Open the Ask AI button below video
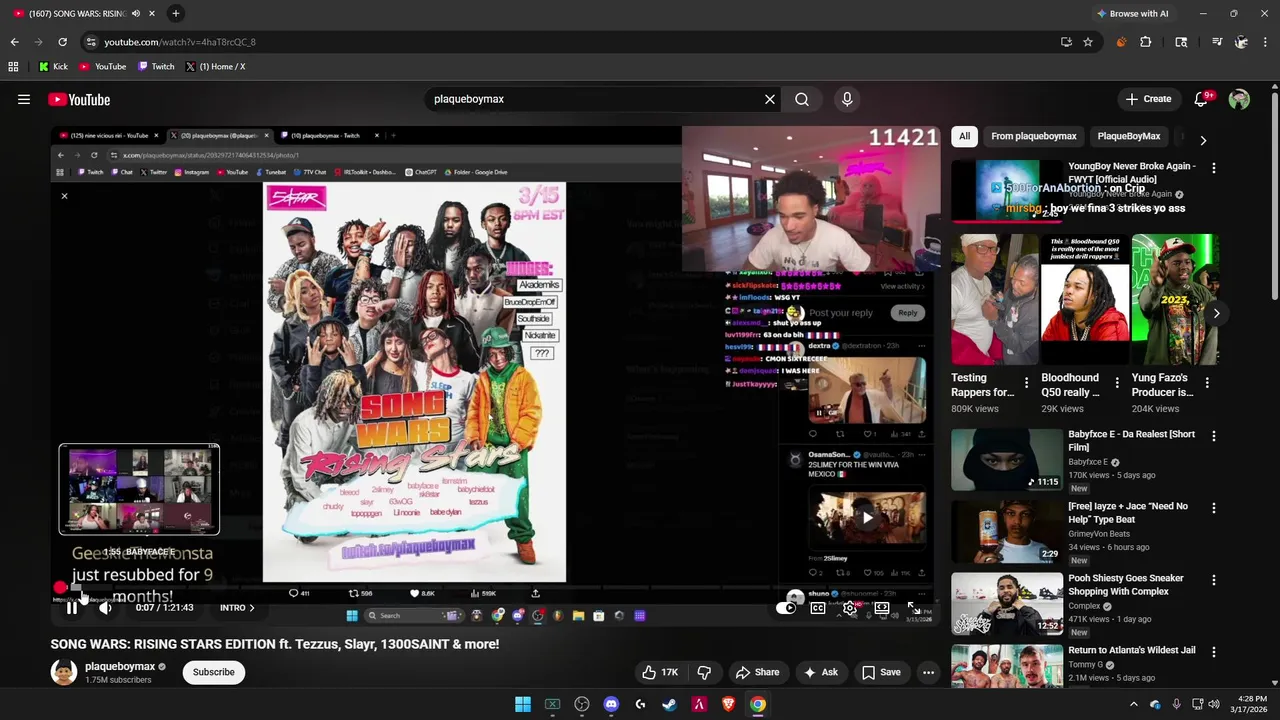Viewport: 1280px width, 720px height. (x=820, y=672)
